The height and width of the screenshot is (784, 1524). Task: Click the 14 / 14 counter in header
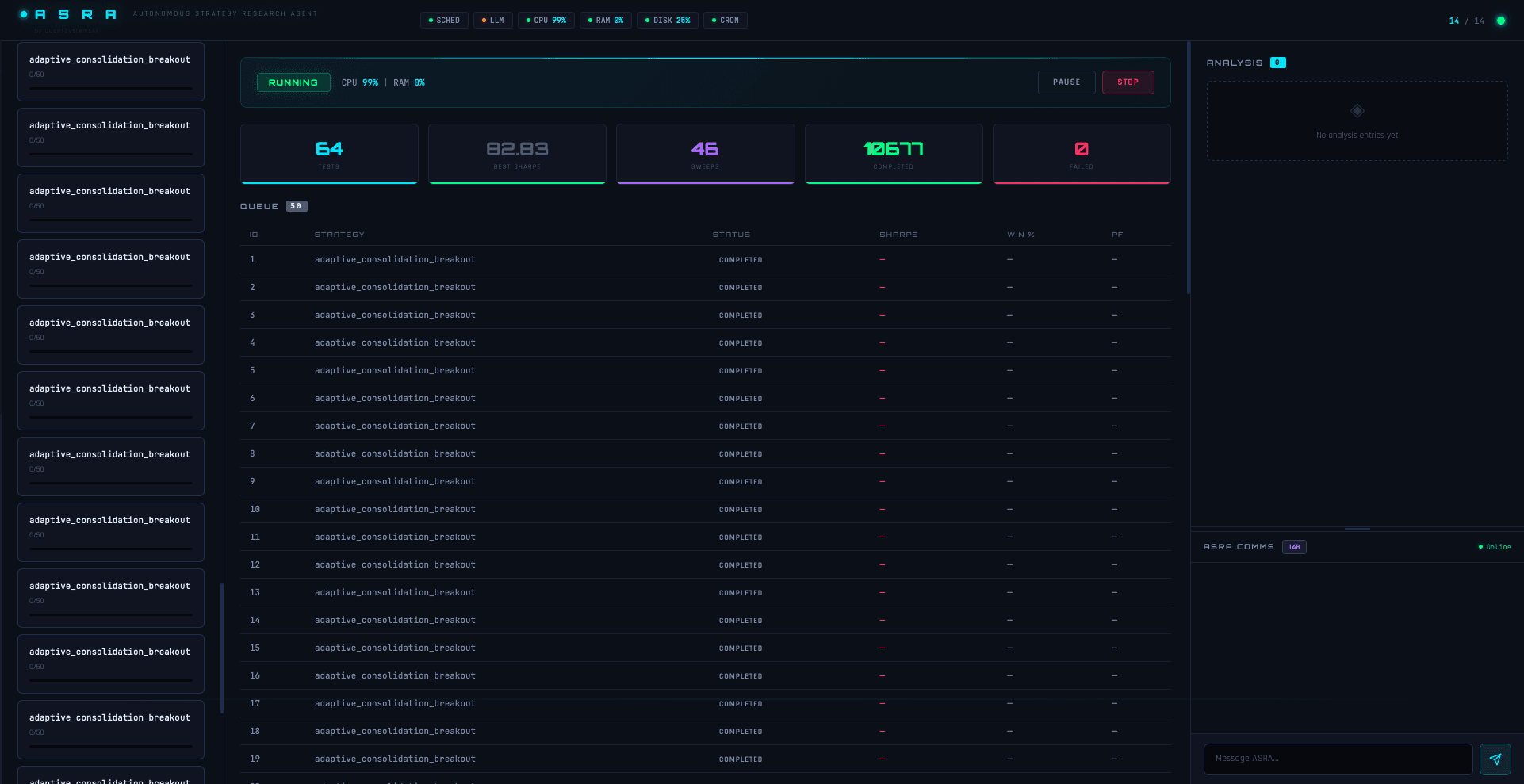(x=1466, y=21)
